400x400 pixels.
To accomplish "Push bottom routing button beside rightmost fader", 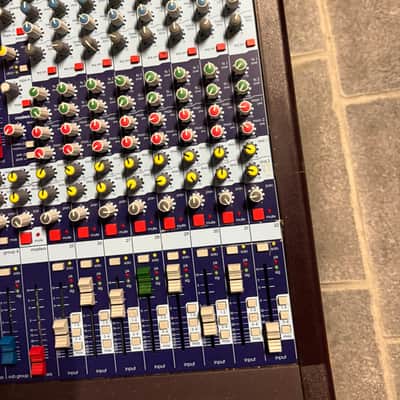I will click(x=285, y=329).
